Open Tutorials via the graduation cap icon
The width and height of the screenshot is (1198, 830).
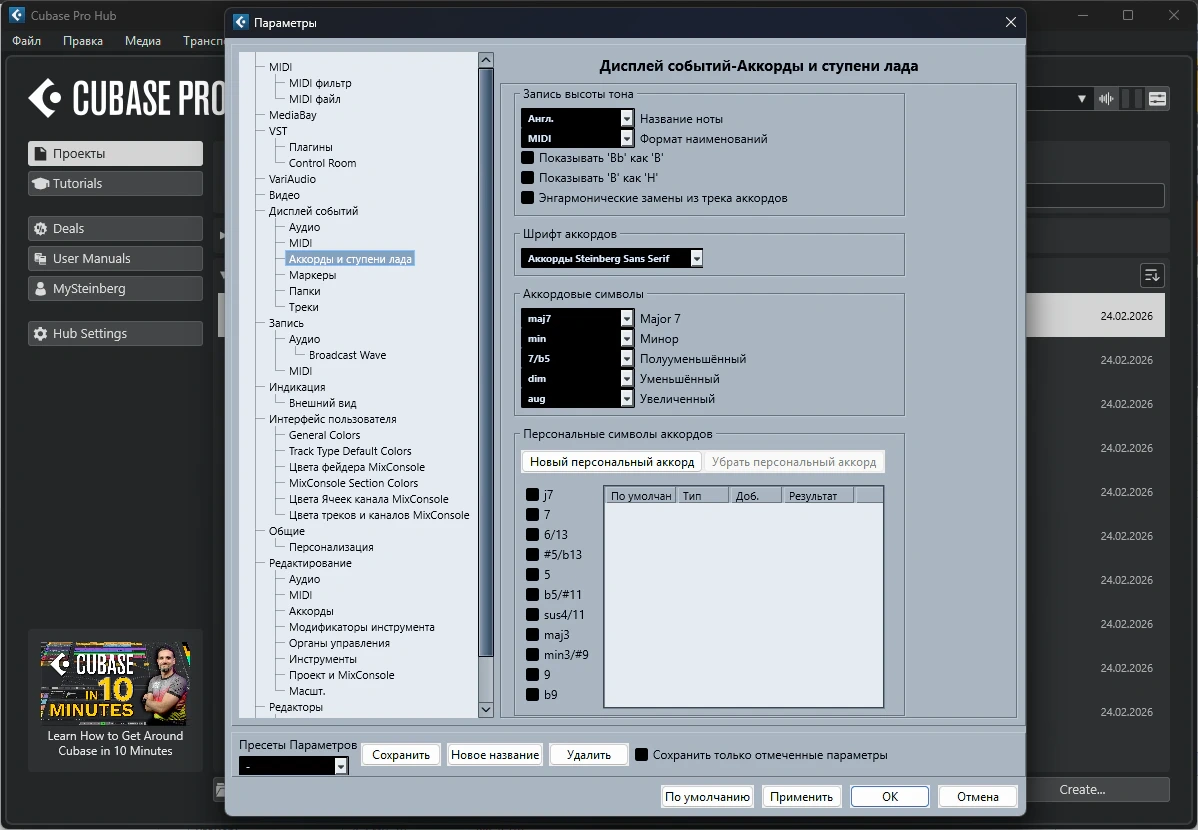point(41,184)
